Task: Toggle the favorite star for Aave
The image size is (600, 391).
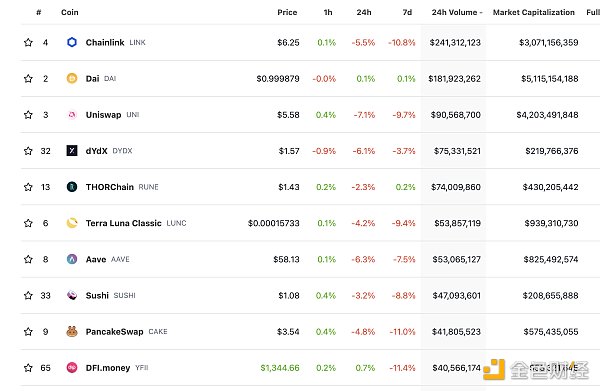Action: pyautogui.click(x=28, y=259)
